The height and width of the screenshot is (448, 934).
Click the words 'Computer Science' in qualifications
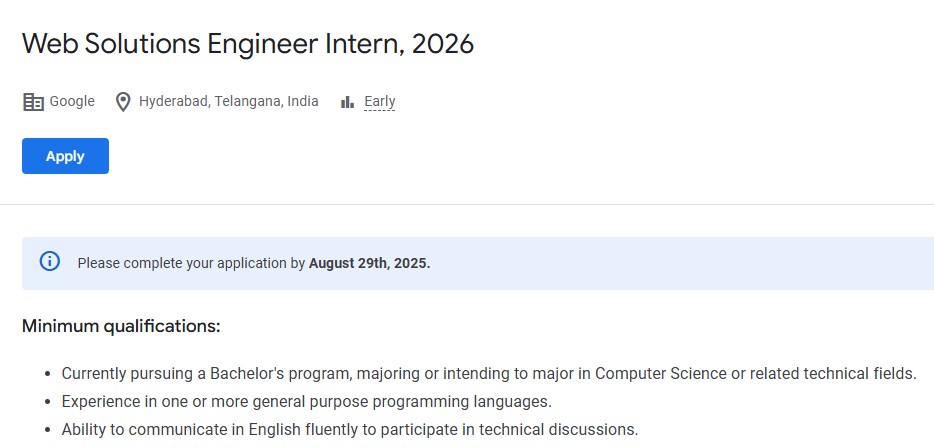[x=660, y=374]
